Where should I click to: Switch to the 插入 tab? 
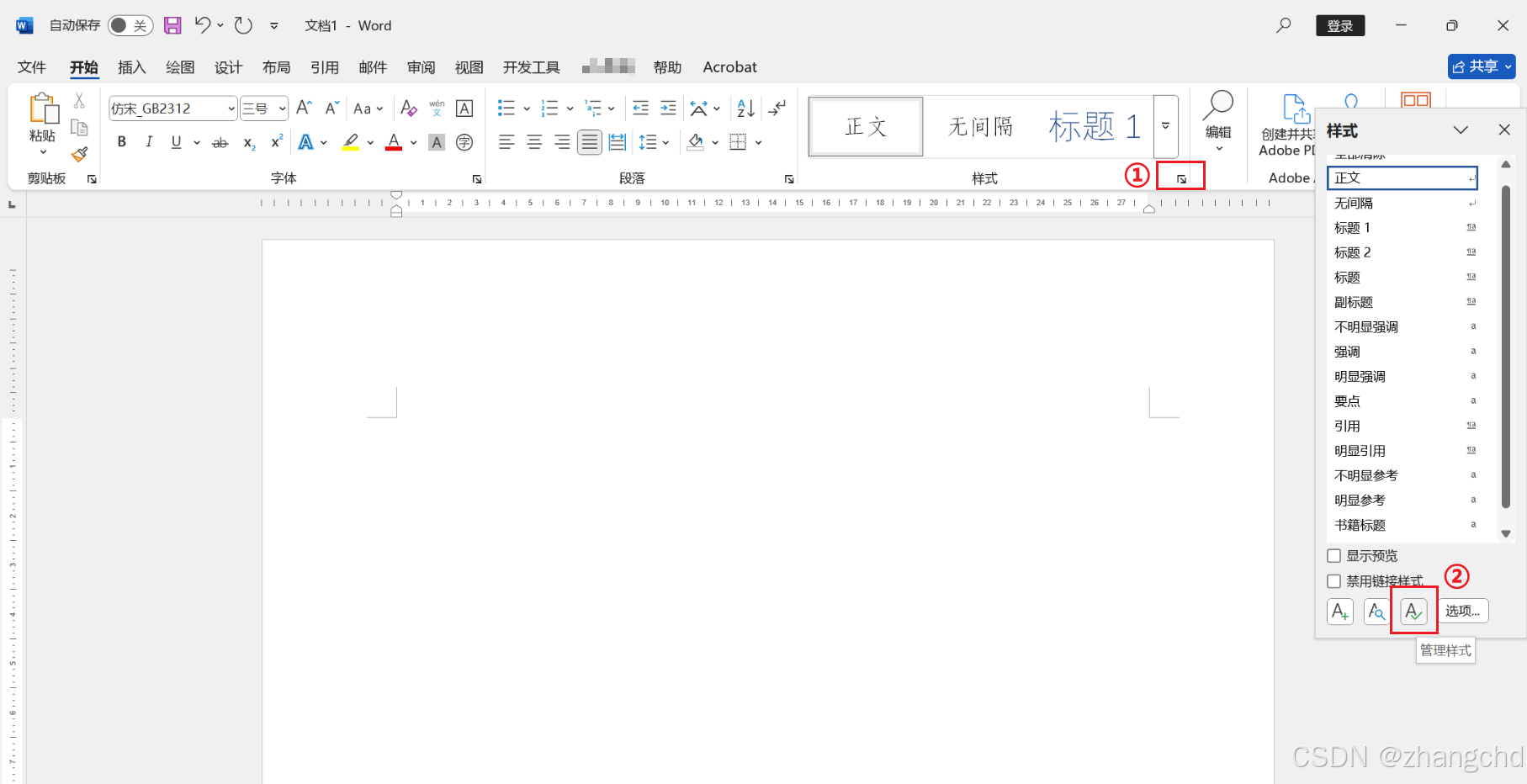pos(132,67)
